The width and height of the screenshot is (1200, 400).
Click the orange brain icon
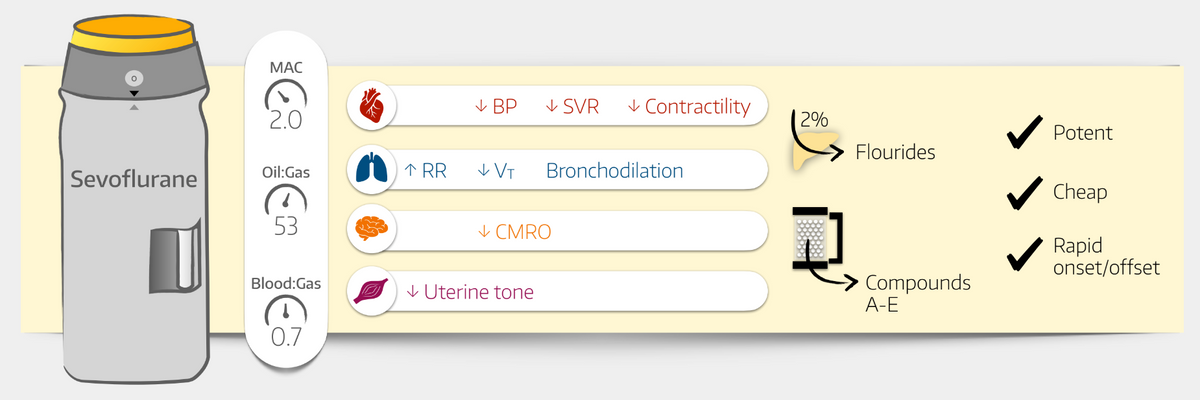(x=372, y=231)
